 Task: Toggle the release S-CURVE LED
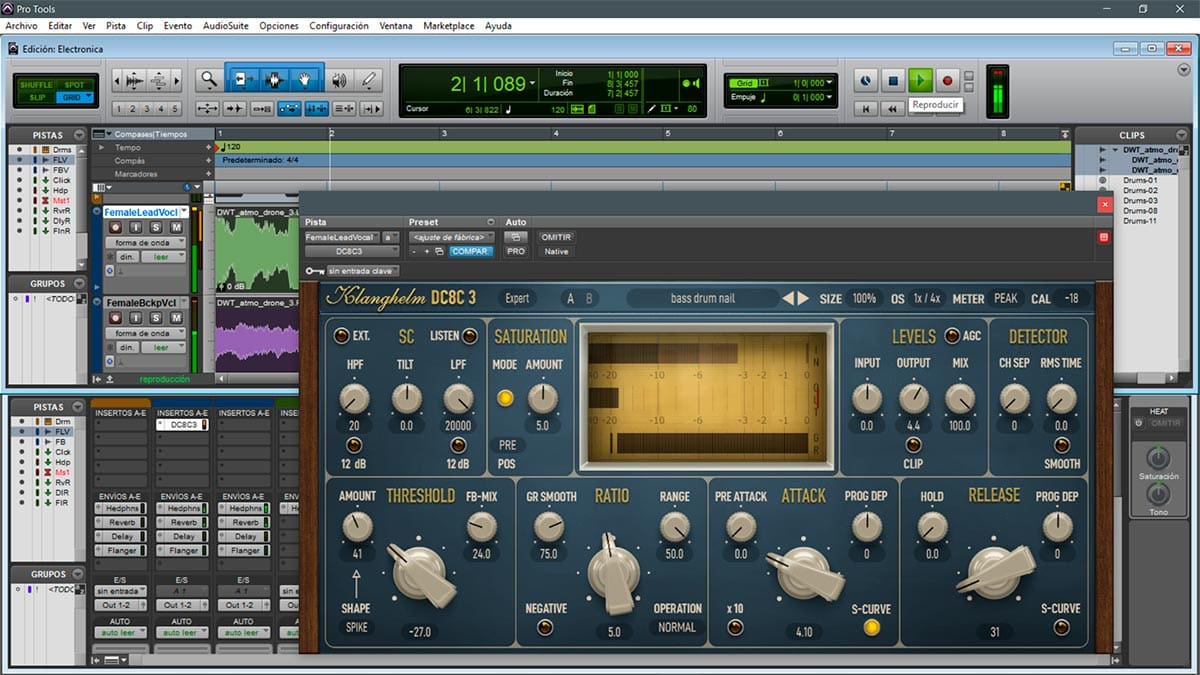(x=1061, y=628)
